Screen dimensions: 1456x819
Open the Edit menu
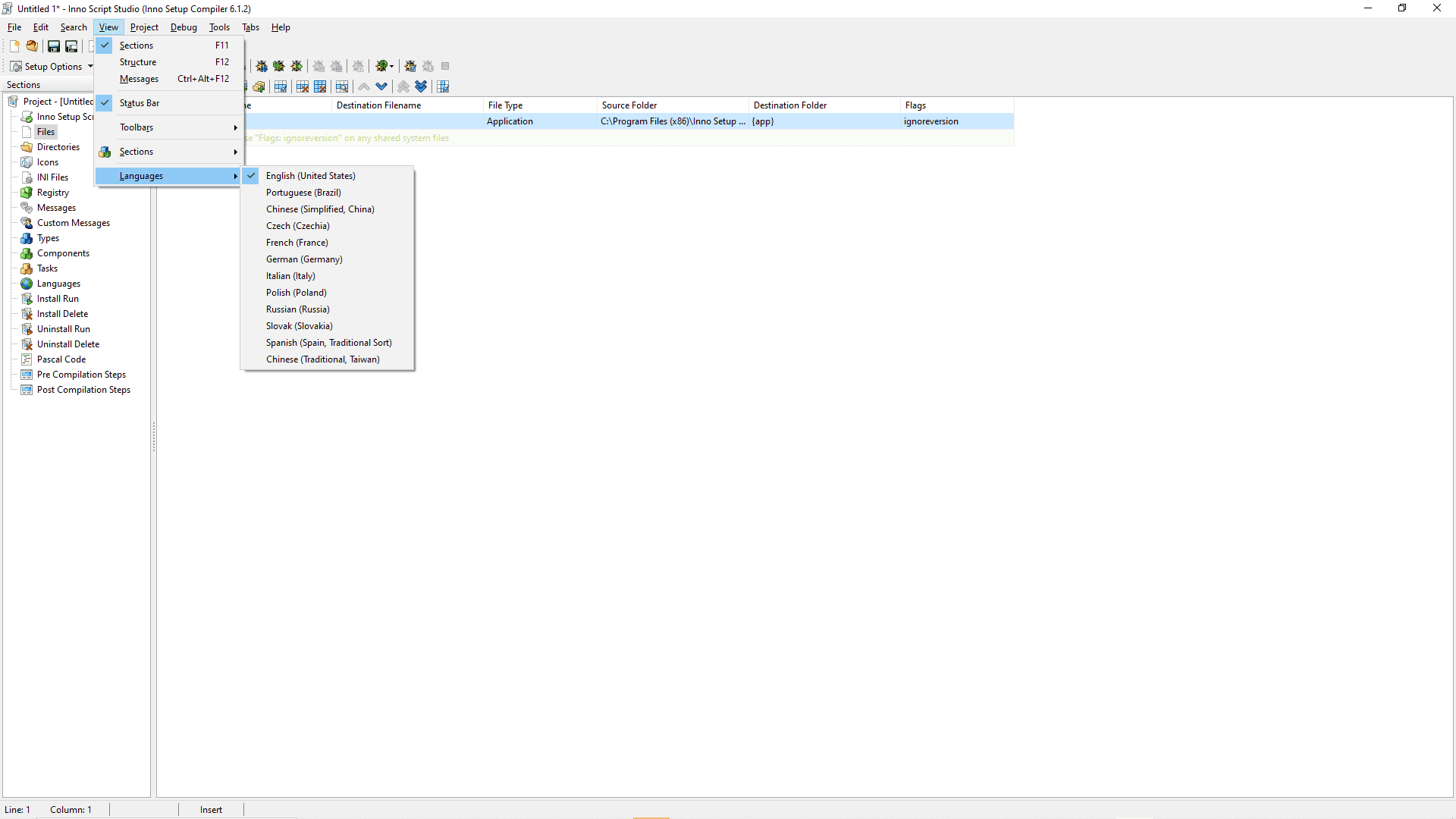pos(41,27)
